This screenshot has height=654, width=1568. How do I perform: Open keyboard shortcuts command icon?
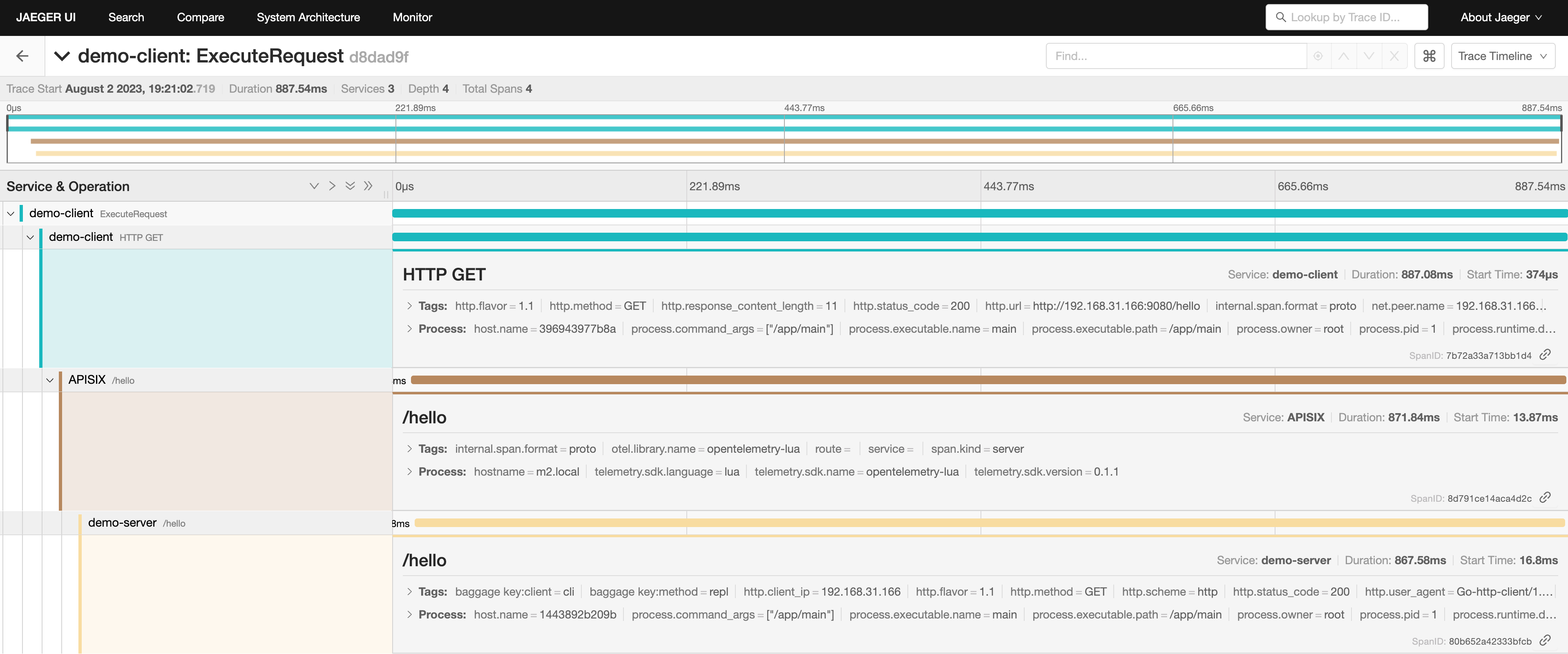pos(1429,56)
